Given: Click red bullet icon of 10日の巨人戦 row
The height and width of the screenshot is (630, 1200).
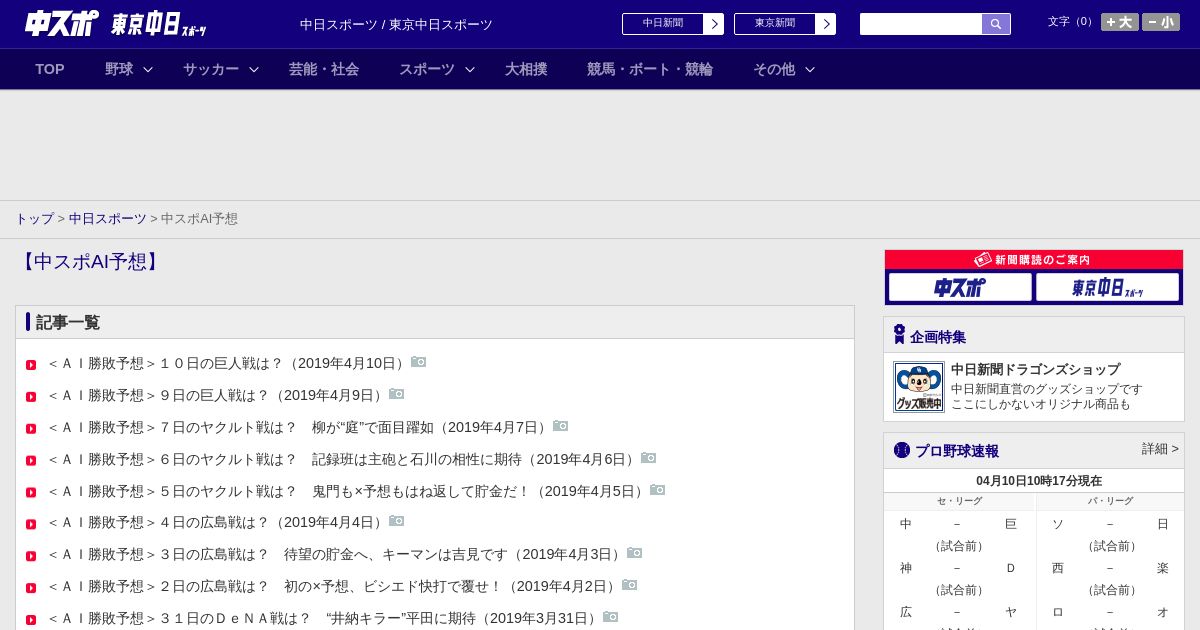Looking at the screenshot, I should 31,365.
